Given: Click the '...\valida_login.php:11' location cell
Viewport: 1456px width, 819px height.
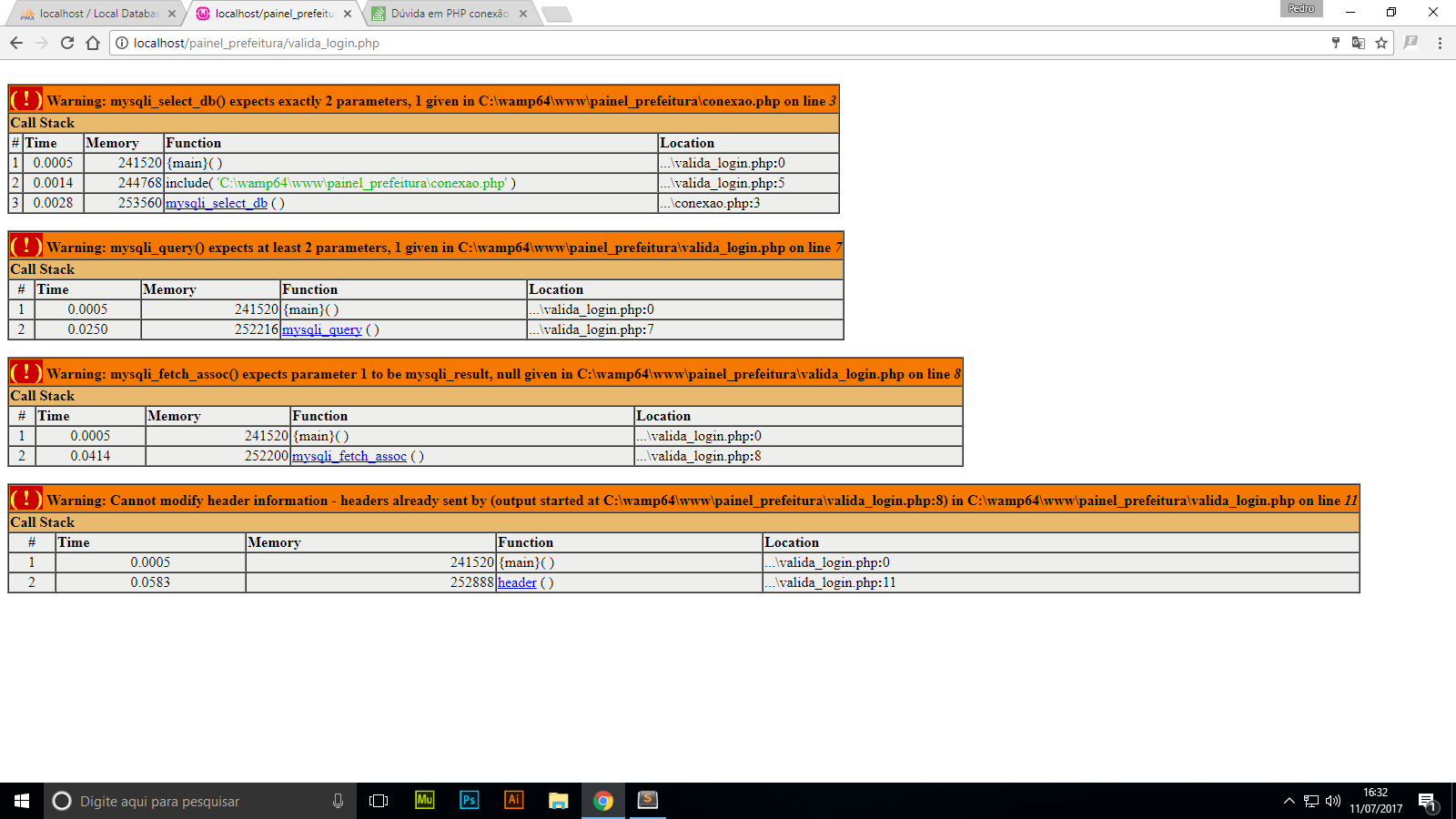Looking at the screenshot, I should [x=1061, y=582].
